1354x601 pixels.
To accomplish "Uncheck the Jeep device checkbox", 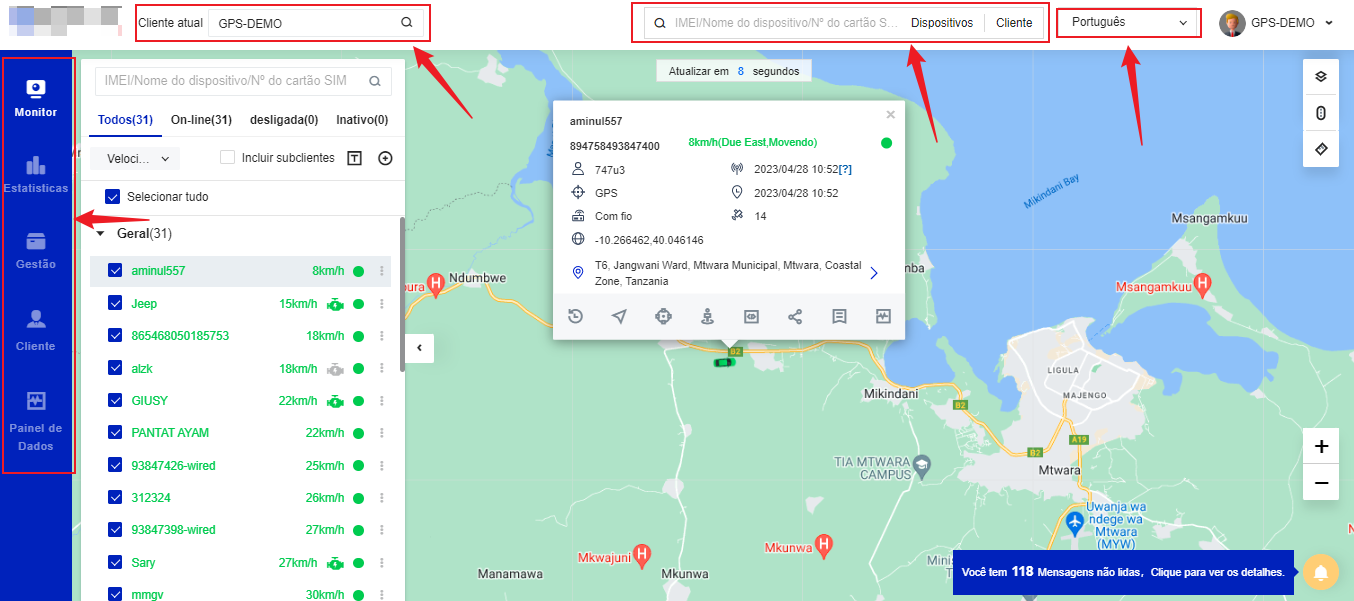I will 115,304.
